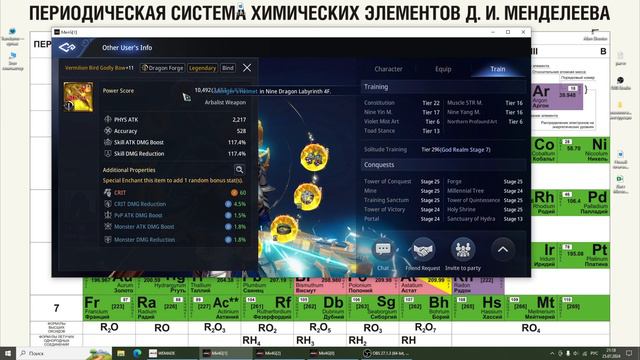Viewport: 640px width, 360px height.
Task: Click the Power Score label
Action: [118, 91]
